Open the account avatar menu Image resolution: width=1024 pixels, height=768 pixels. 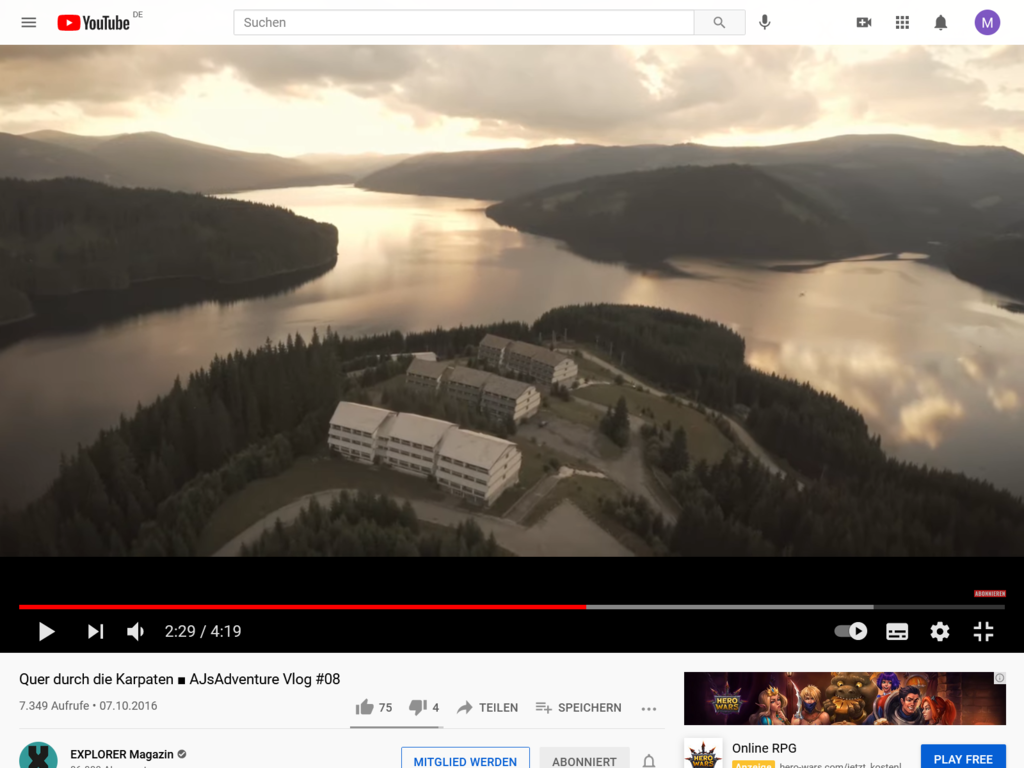[x=987, y=23]
